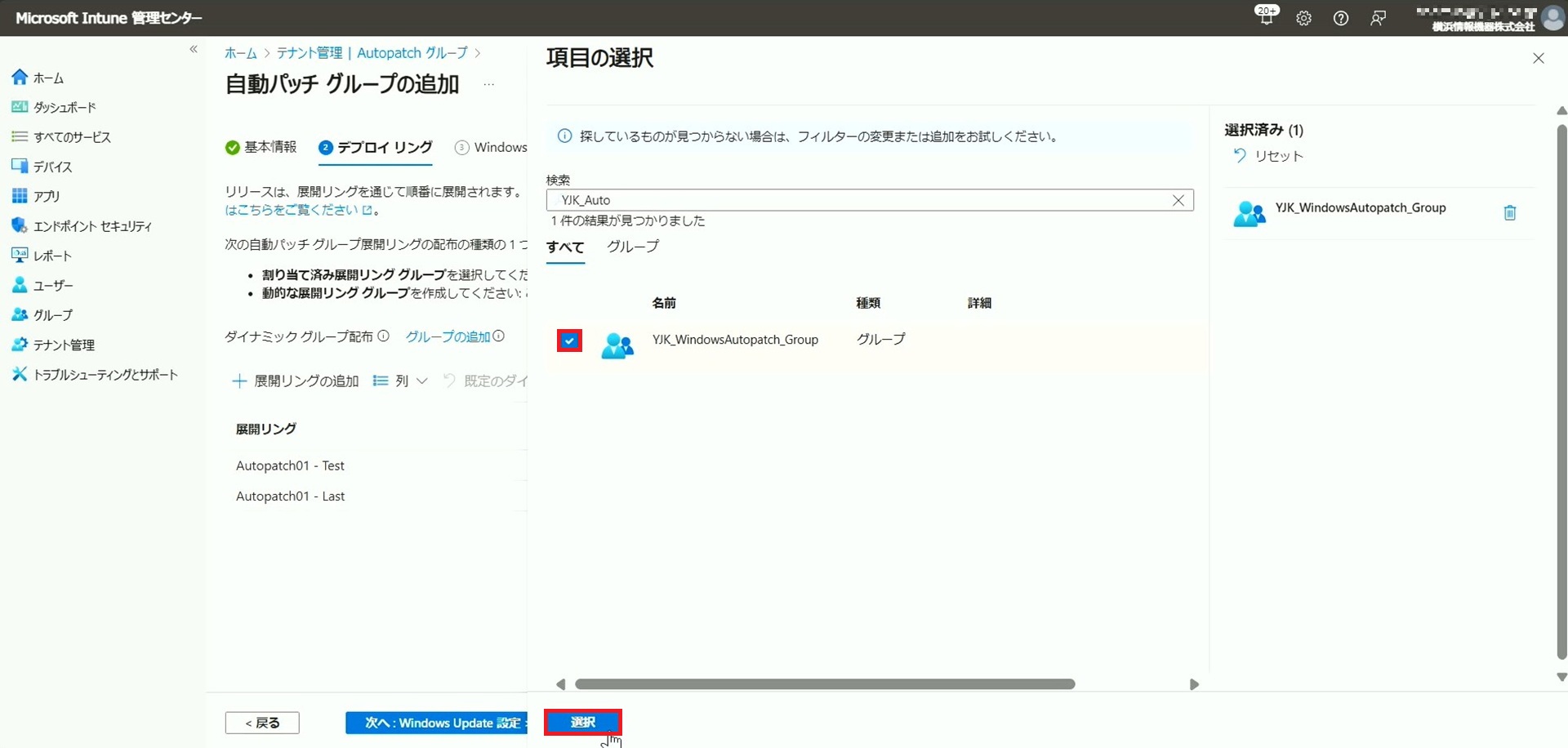Click the テナント管理 | Autopatch グループ breadcrumb
This screenshot has width=1568, height=748.
pos(372,53)
